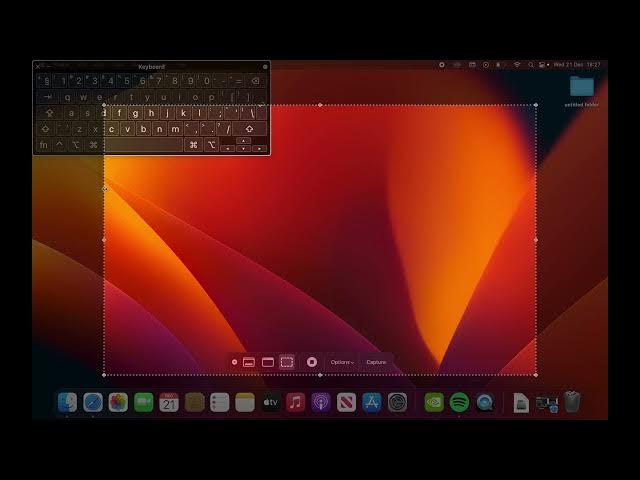Viewport: 640px width, 480px height.
Task: Launch Apple TV from the Dock
Action: click(270, 402)
